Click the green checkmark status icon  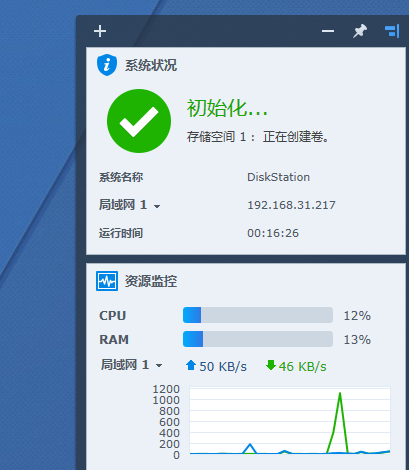(x=139, y=121)
